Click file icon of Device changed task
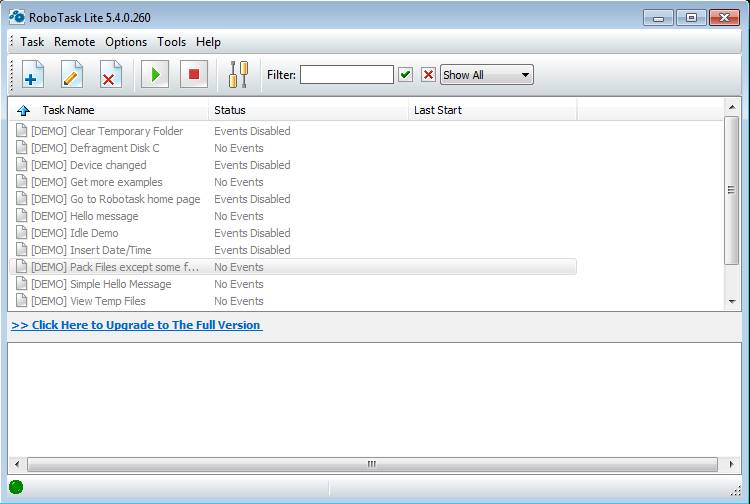The width and height of the screenshot is (750, 504). [x=22, y=164]
